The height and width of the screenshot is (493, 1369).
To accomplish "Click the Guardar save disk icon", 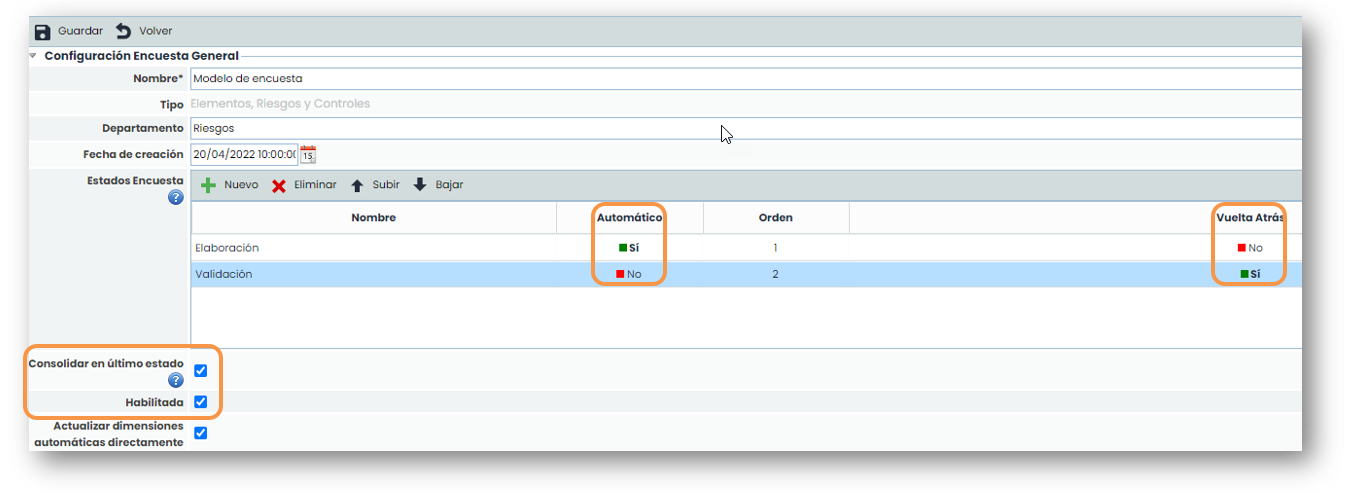I will 42,32.
